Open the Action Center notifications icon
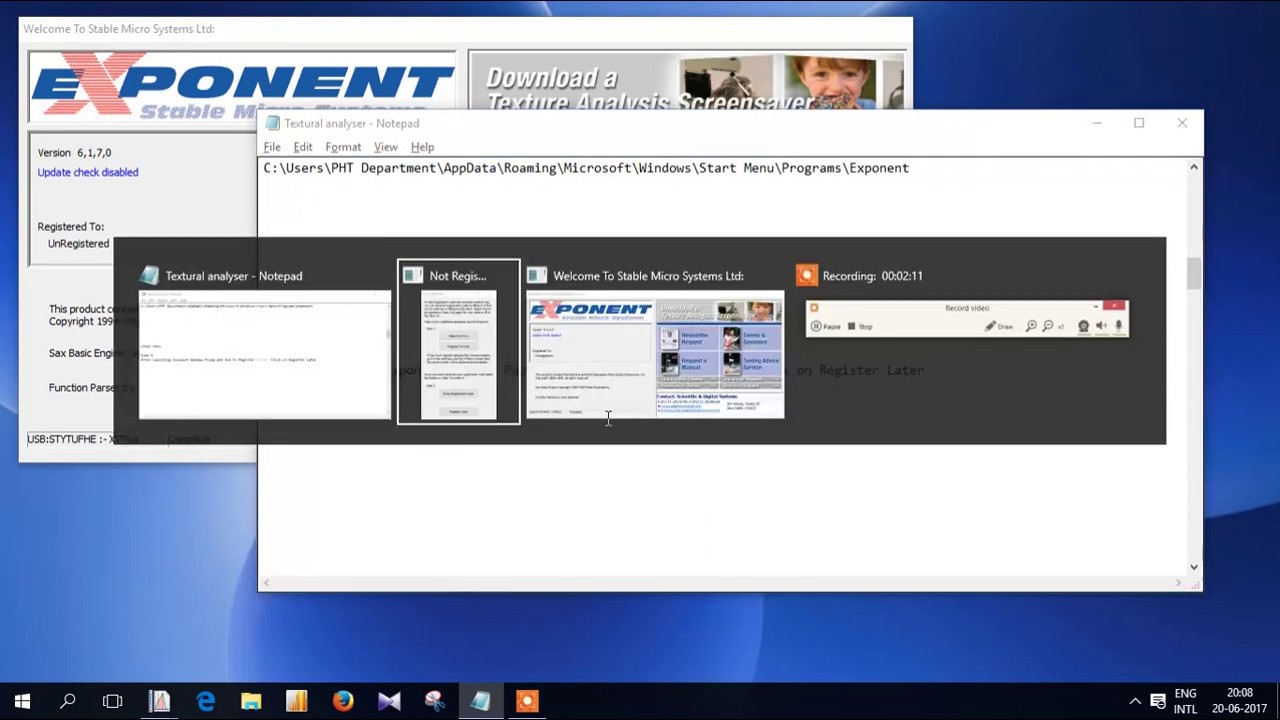The height and width of the screenshot is (720, 1280). click(1158, 701)
